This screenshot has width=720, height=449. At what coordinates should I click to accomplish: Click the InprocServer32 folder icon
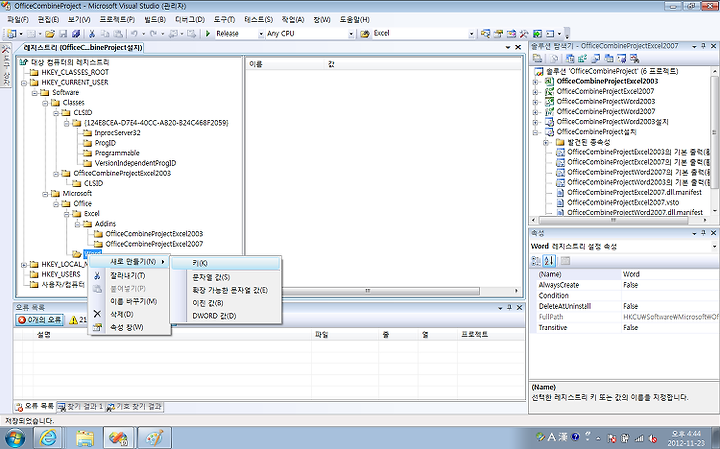click(87, 133)
